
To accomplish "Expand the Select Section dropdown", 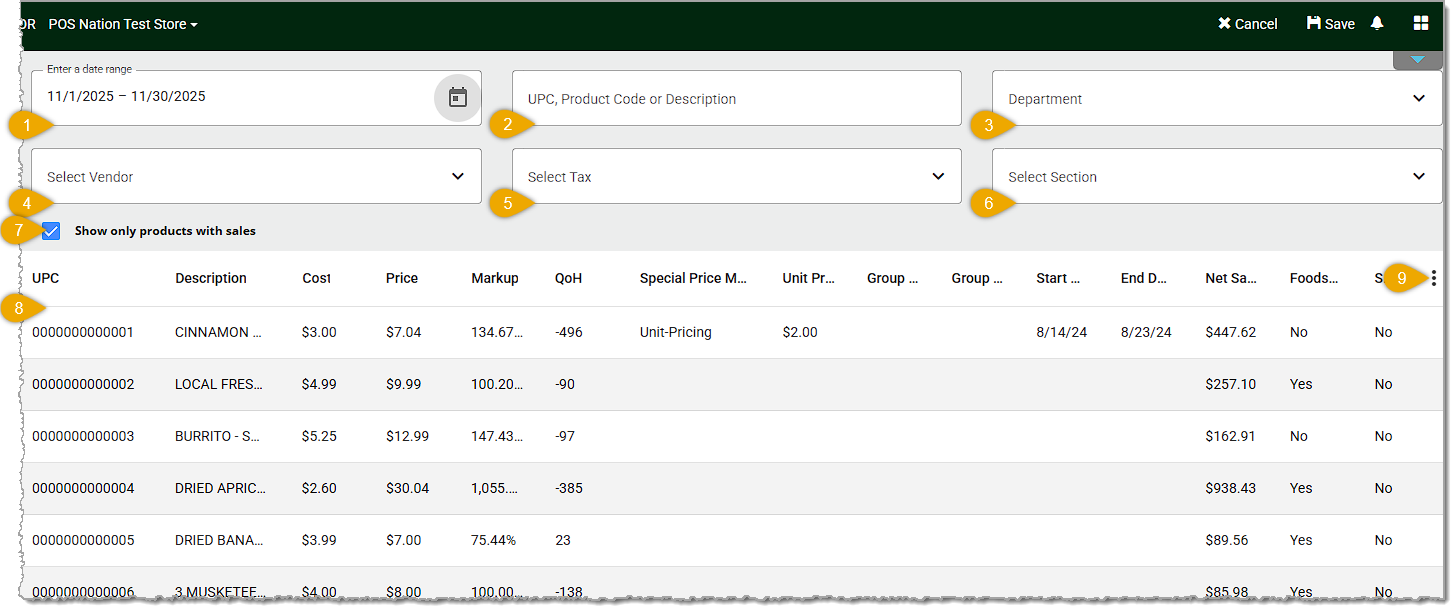I will (1217, 176).
